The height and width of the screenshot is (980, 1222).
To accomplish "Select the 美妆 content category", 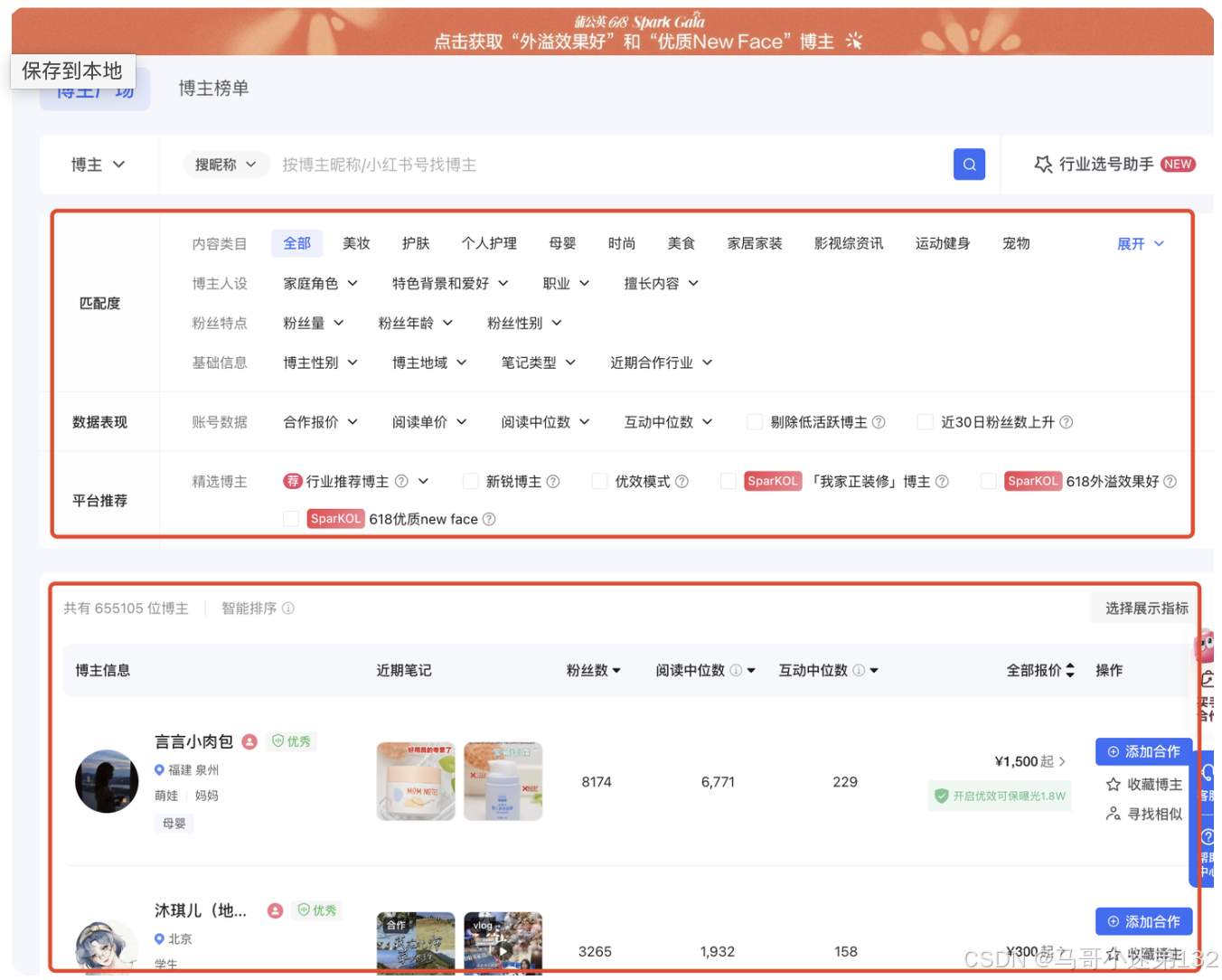I will coord(356,242).
